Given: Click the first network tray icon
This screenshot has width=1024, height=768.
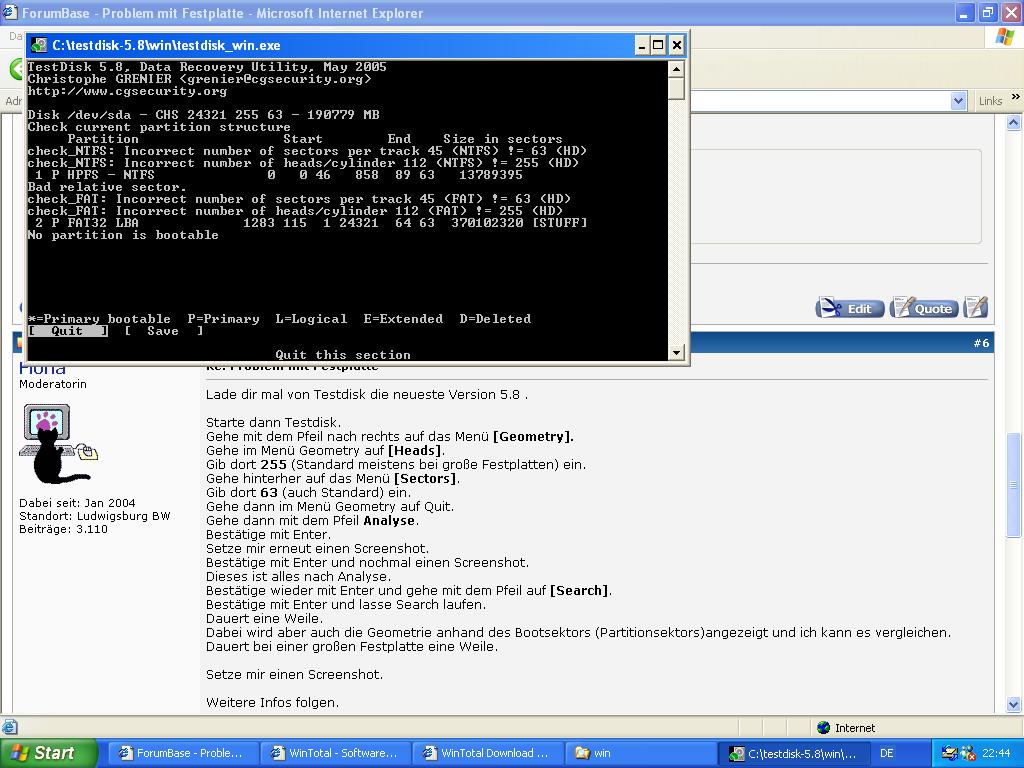Looking at the screenshot, I should [949, 753].
